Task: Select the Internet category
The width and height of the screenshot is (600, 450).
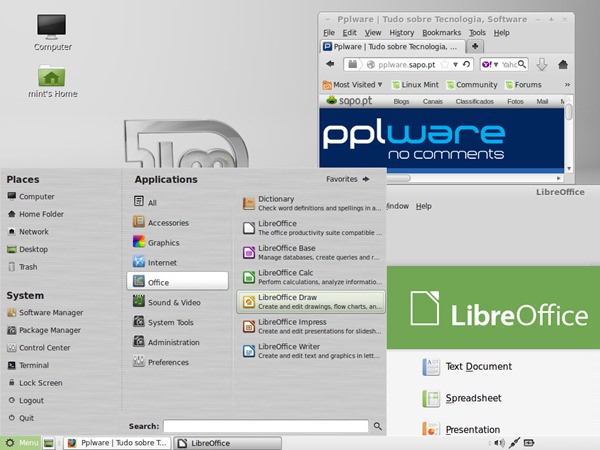Action: (x=178, y=262)
